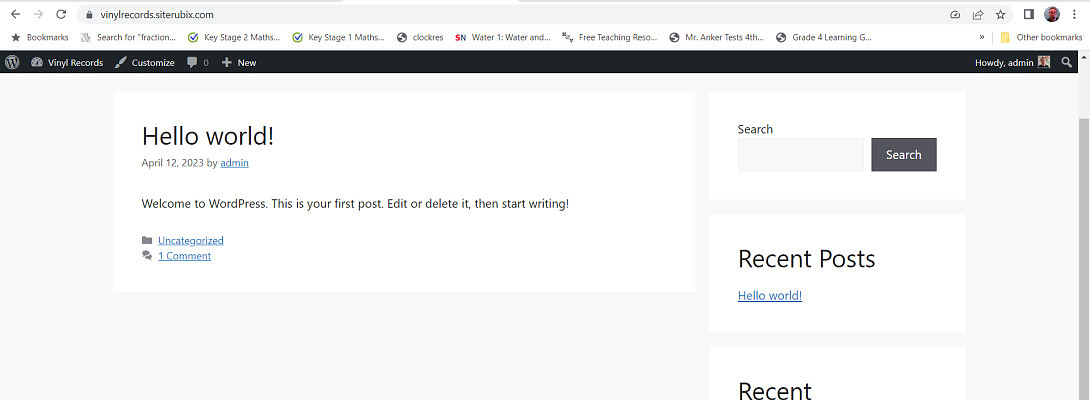Go back using the browser back arrow
This screenshot has width=1090, height=400.
click(x=15, y=15)
